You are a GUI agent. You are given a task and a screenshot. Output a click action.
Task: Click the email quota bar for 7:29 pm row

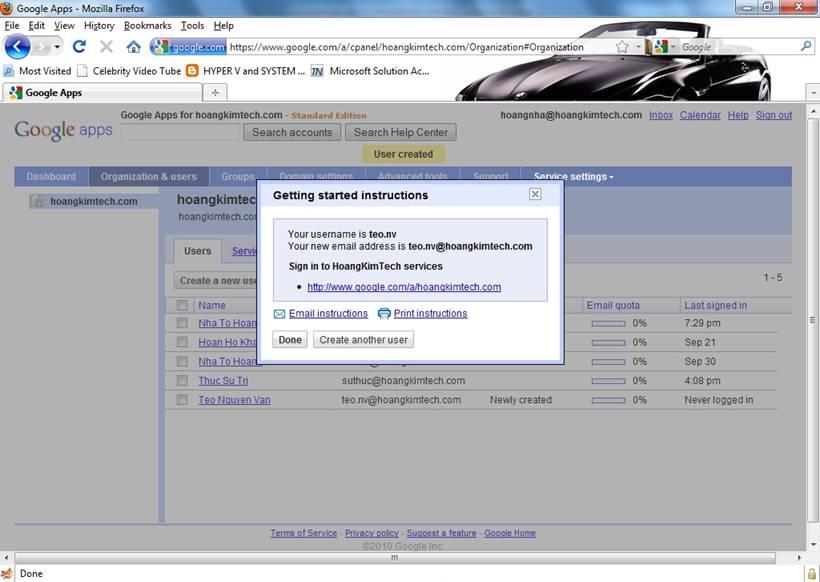[x=608, y=324]
